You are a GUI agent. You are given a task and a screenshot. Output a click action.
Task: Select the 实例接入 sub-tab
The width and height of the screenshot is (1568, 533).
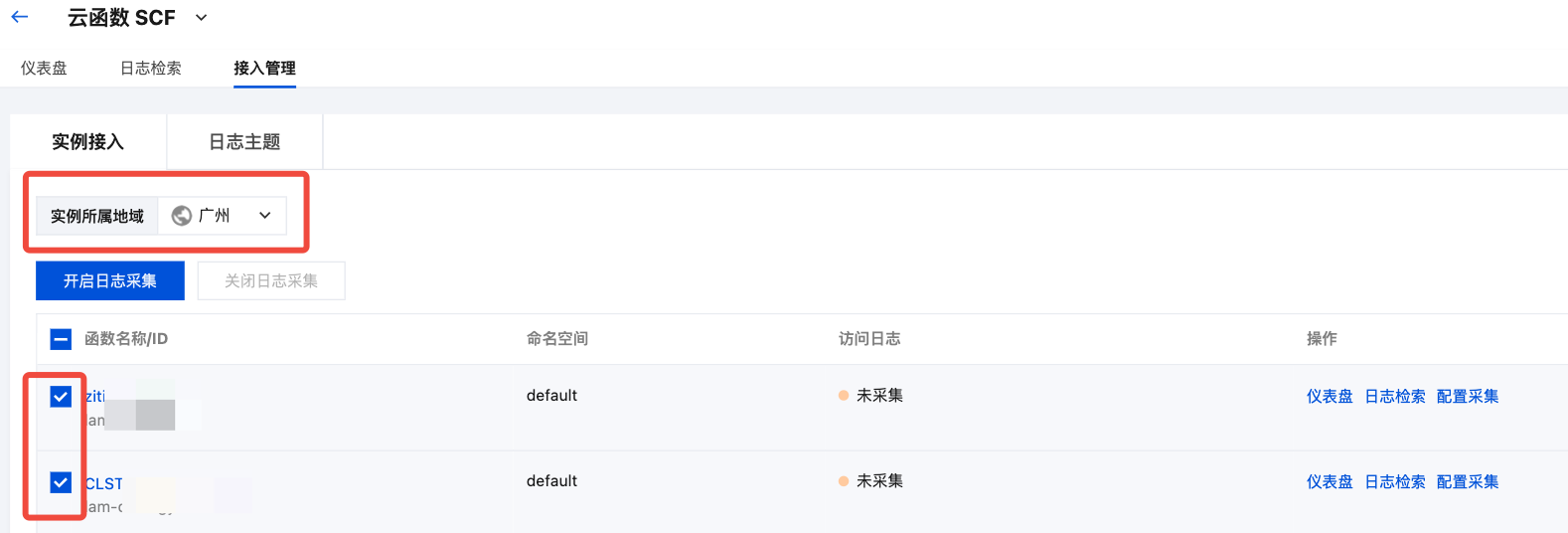(x=88, y=142)
